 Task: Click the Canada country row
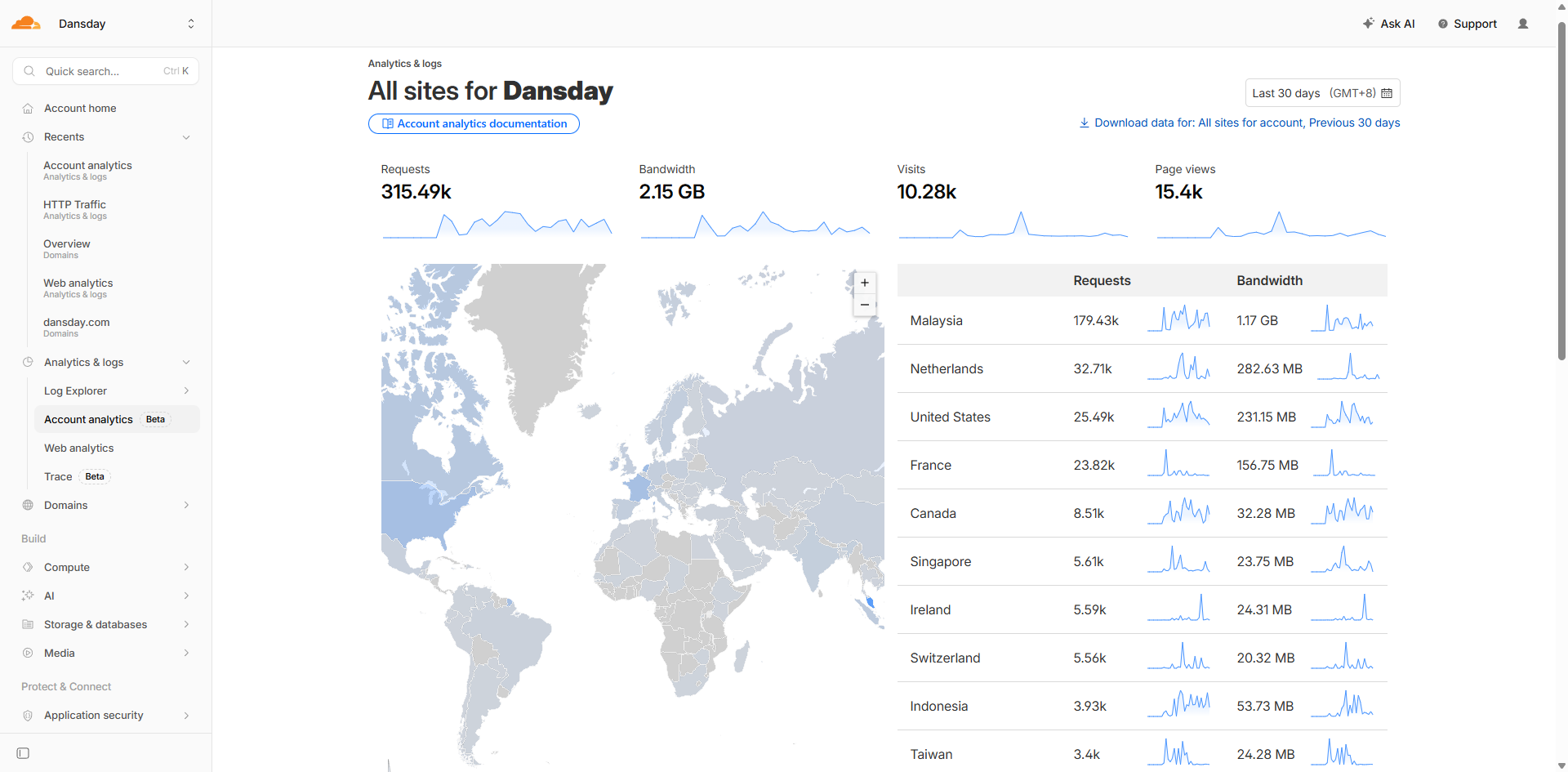click(1143, 513)
